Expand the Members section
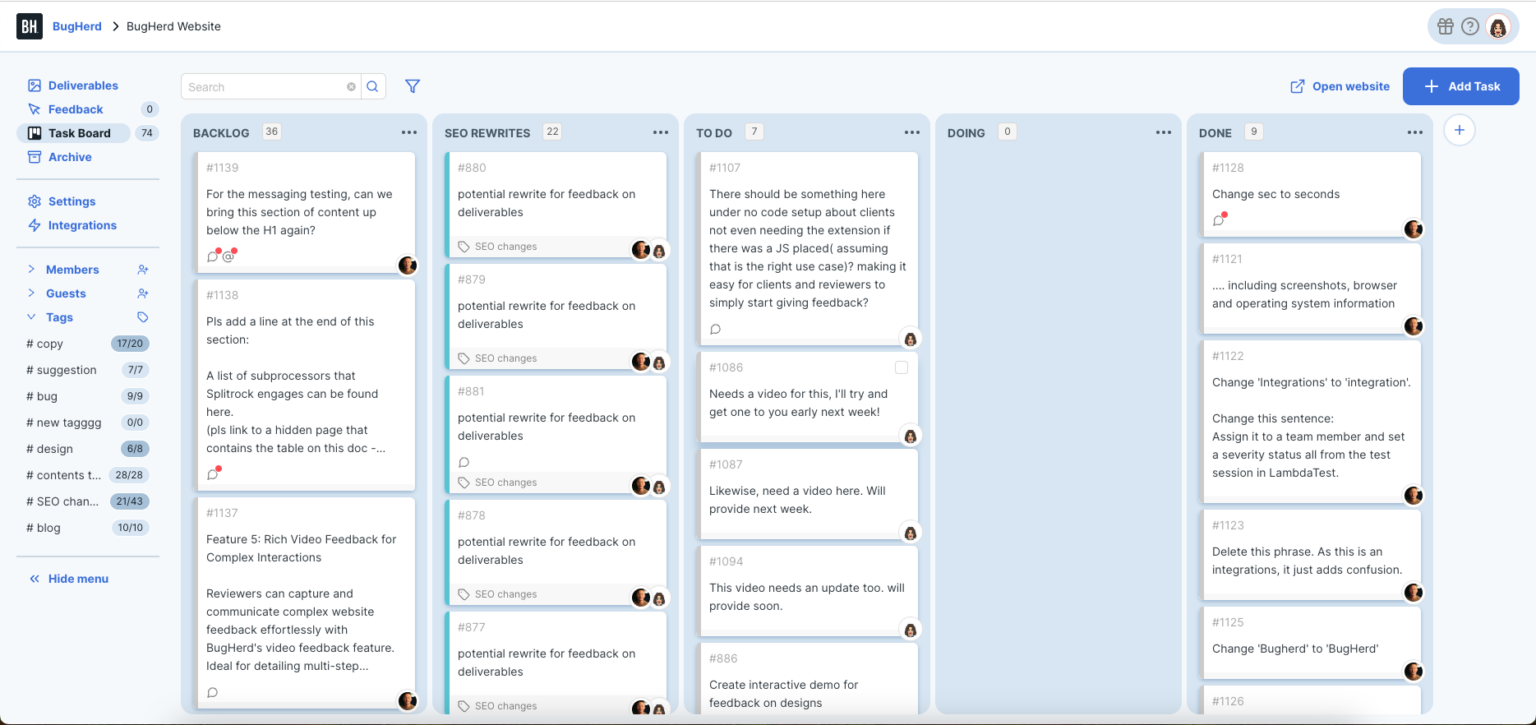Screen dimensions: 1536x725 click(31, 269)
